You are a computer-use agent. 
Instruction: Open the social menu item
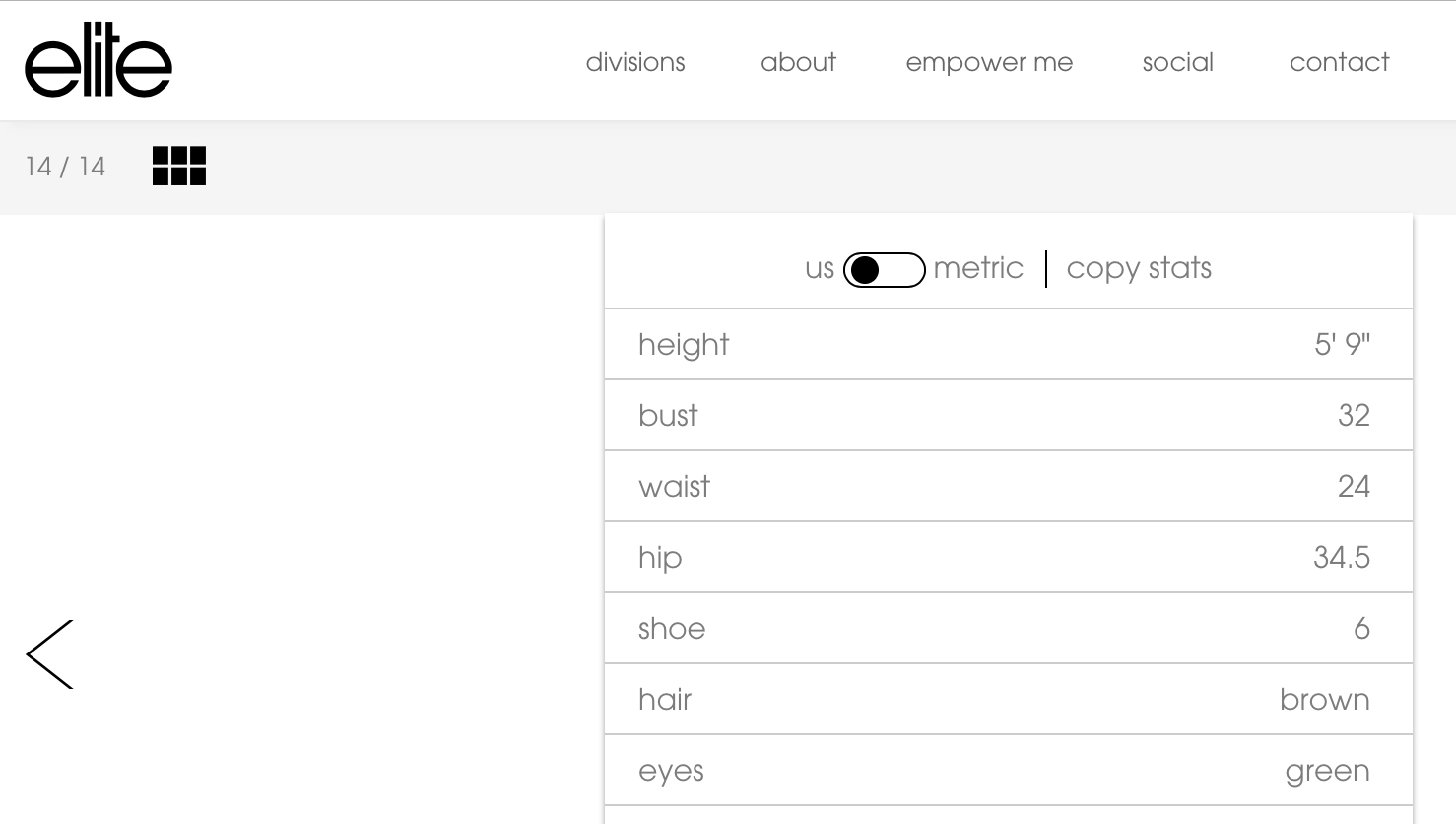point(1178,62)
